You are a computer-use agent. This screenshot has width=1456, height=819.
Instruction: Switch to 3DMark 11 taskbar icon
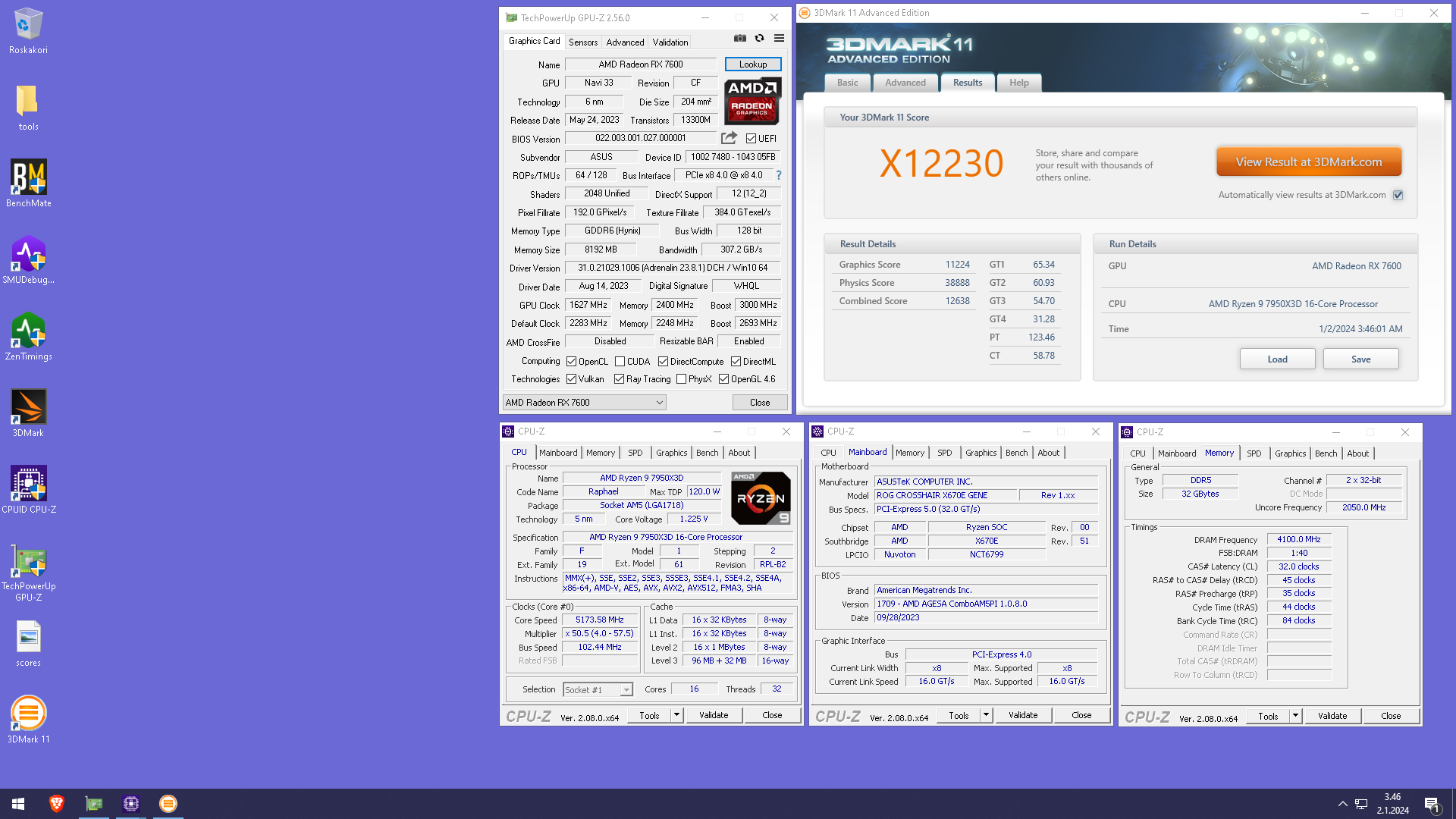click(168, 804)
